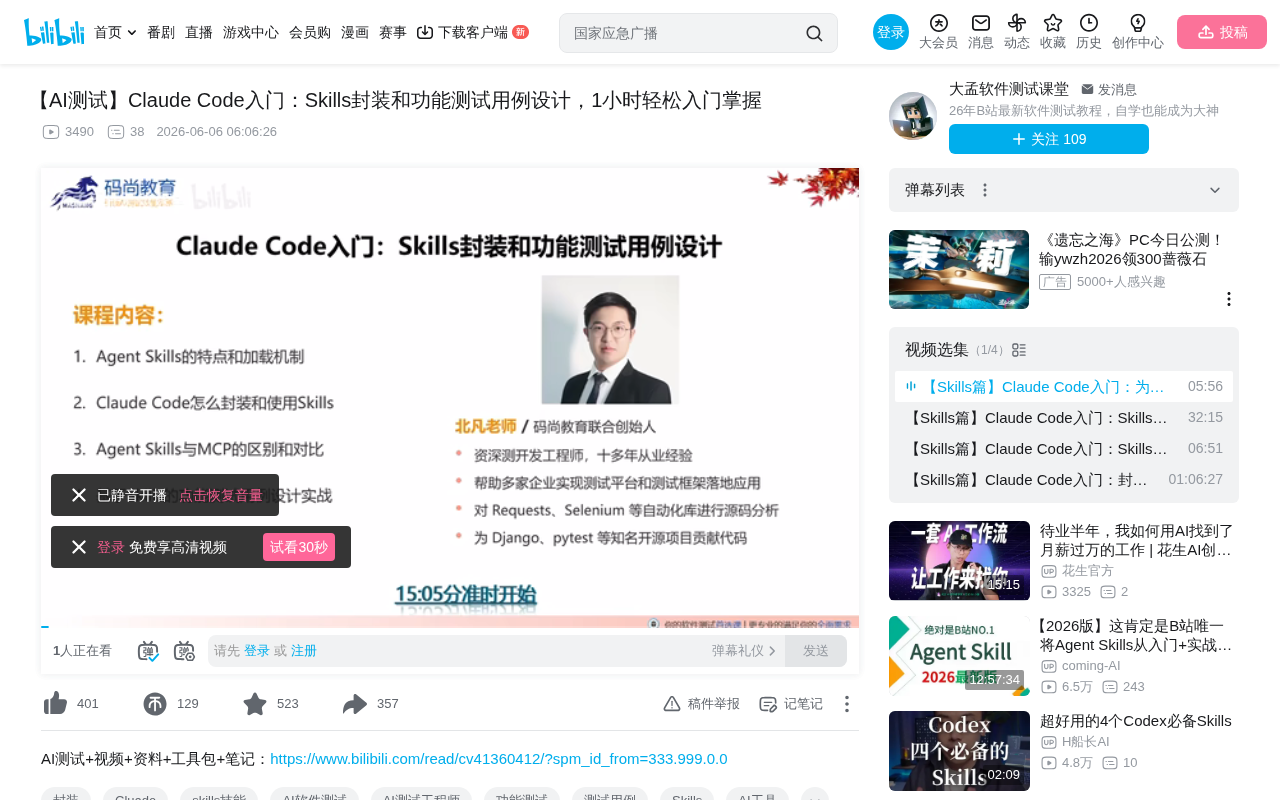The width and height of the screenshot is (1280, 800).
Task: Give coins using the coin icon
Action: [x=155, y=704]
